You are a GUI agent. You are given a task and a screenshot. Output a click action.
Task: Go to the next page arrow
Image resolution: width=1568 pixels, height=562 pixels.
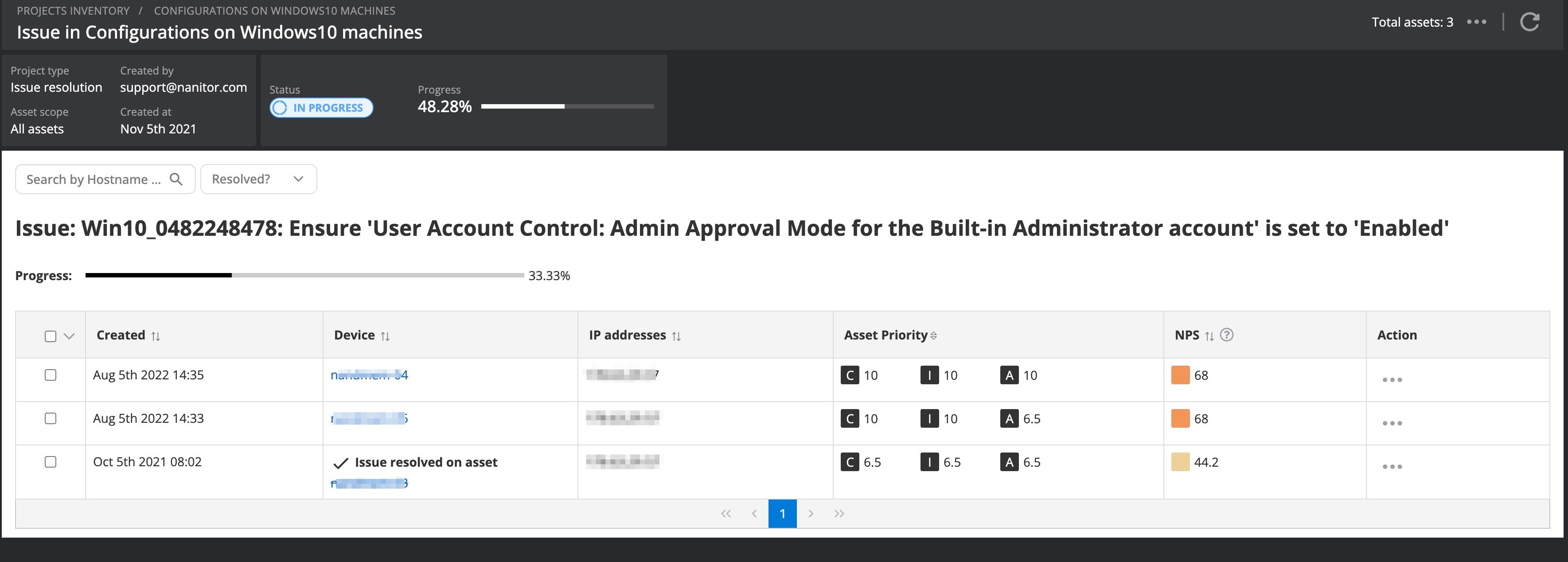point(811,514)
